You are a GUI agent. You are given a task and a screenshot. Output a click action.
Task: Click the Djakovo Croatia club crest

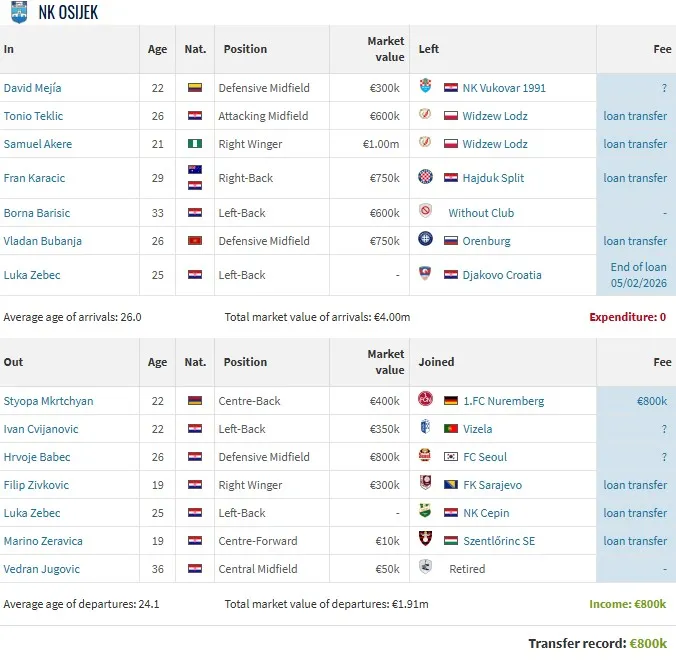[425, 275]
